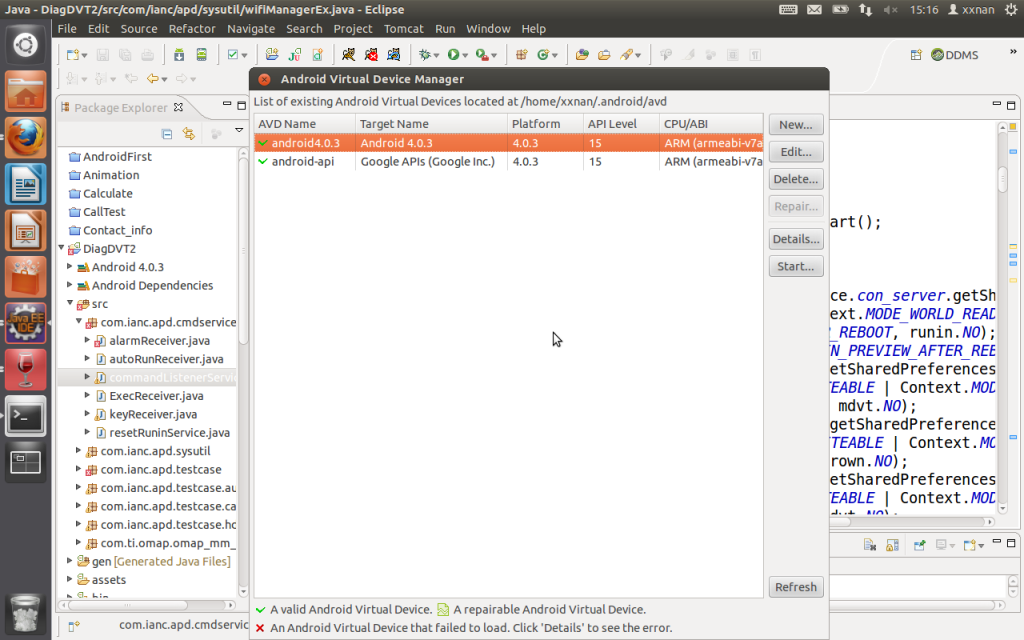This screenshot has height=640, width=1024.
Task: Click Collapse All in Package Explorer
Action: (167, 134)
